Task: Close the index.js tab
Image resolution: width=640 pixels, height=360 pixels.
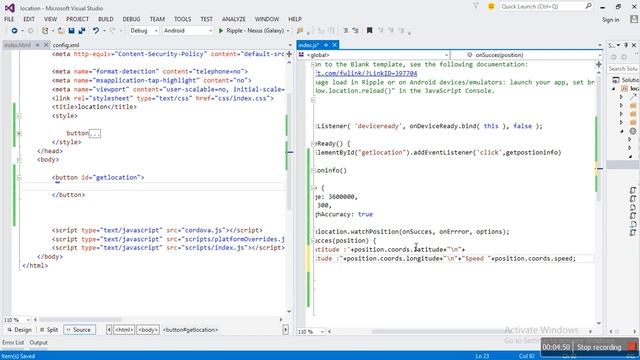Action: tap(334, 45)
